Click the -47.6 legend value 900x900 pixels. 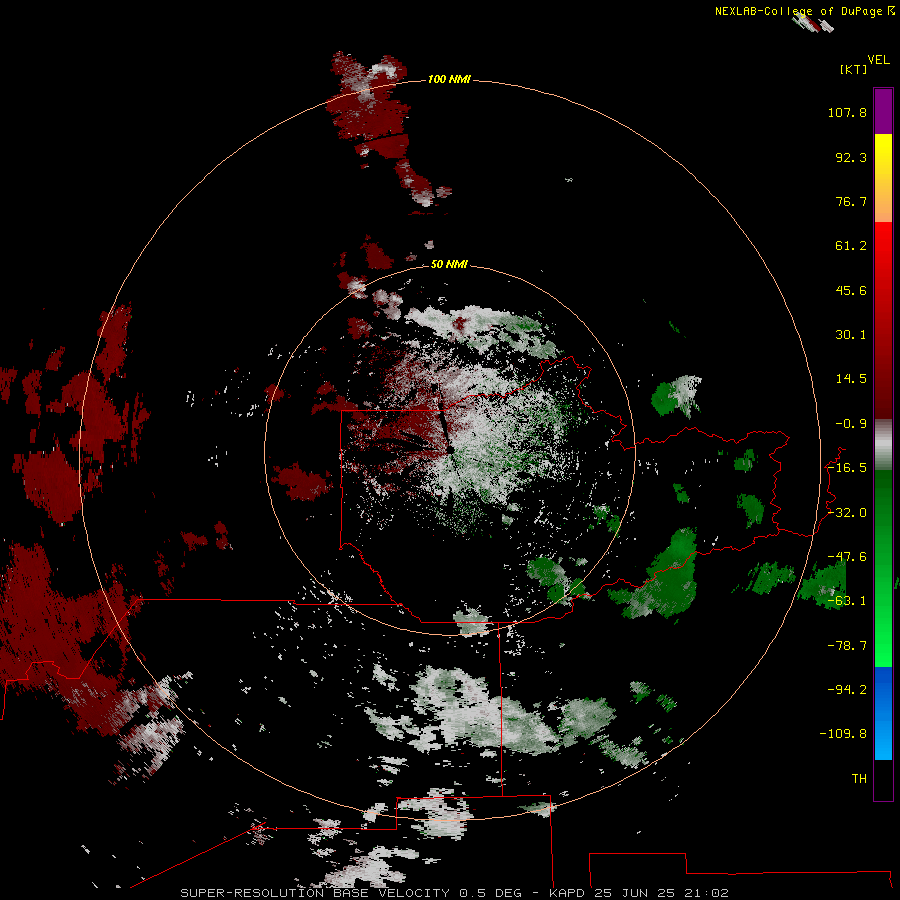click(847, 557)
